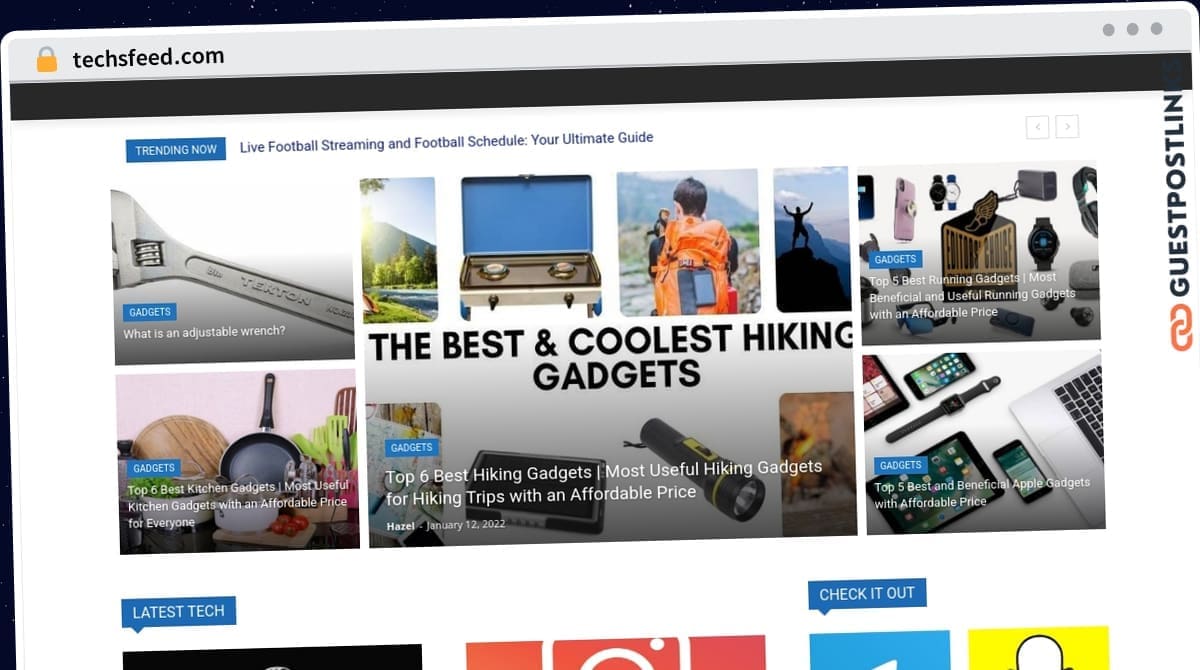Open Top 6 Best Hiking Gadgets article
Screen dimensions: 1200x670
click(604, 482)
